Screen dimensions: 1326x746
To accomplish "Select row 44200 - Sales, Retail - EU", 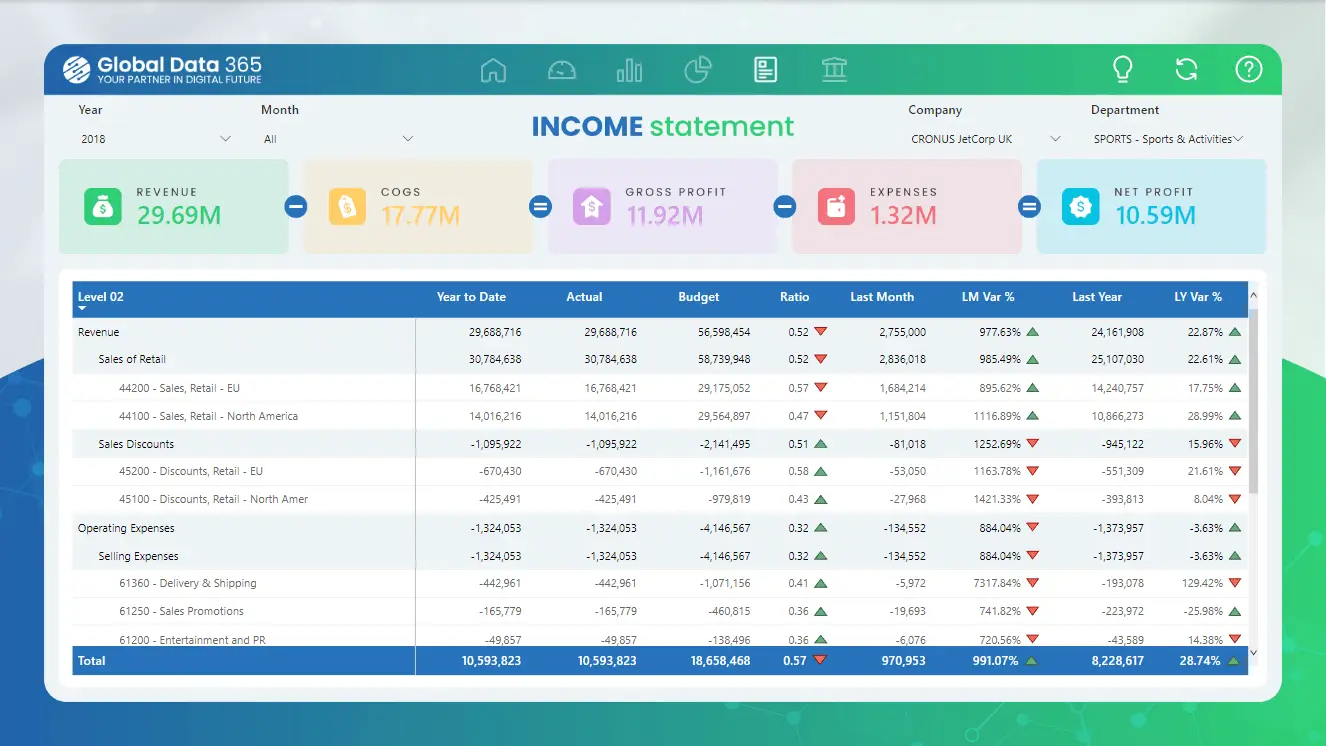I will (x=660, y=388).
